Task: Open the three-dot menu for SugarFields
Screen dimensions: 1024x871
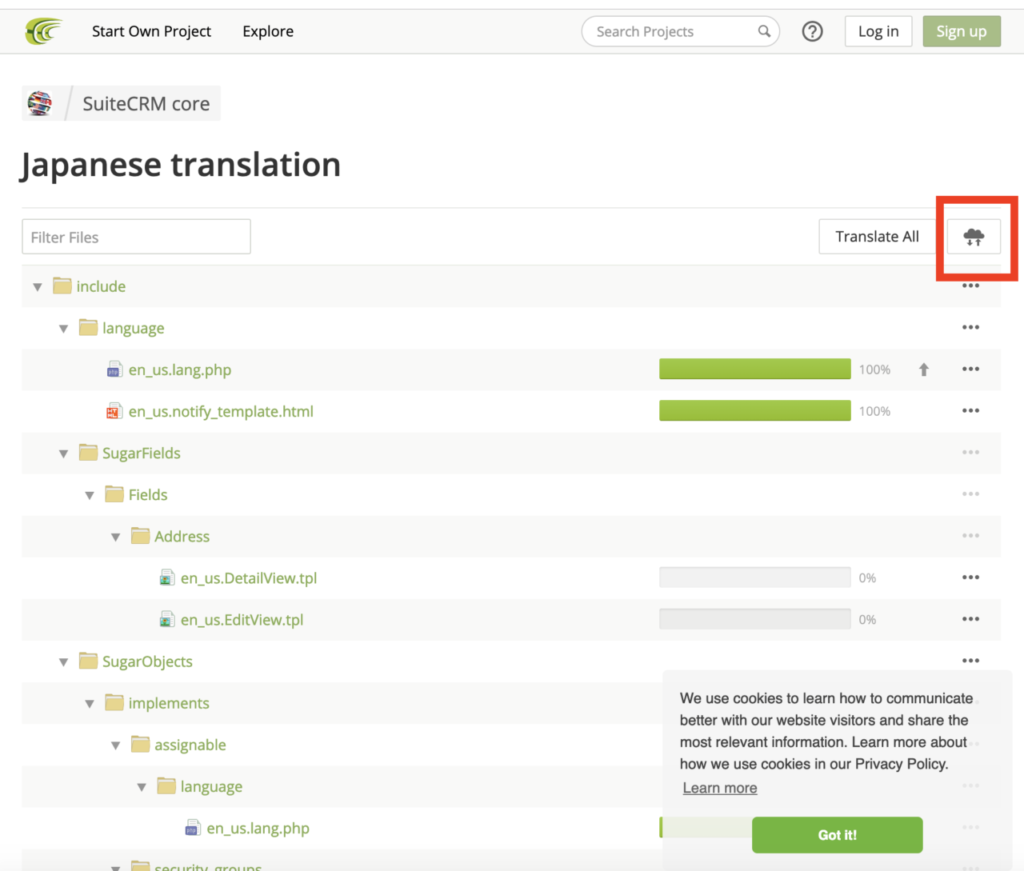Action: [970, 452]
